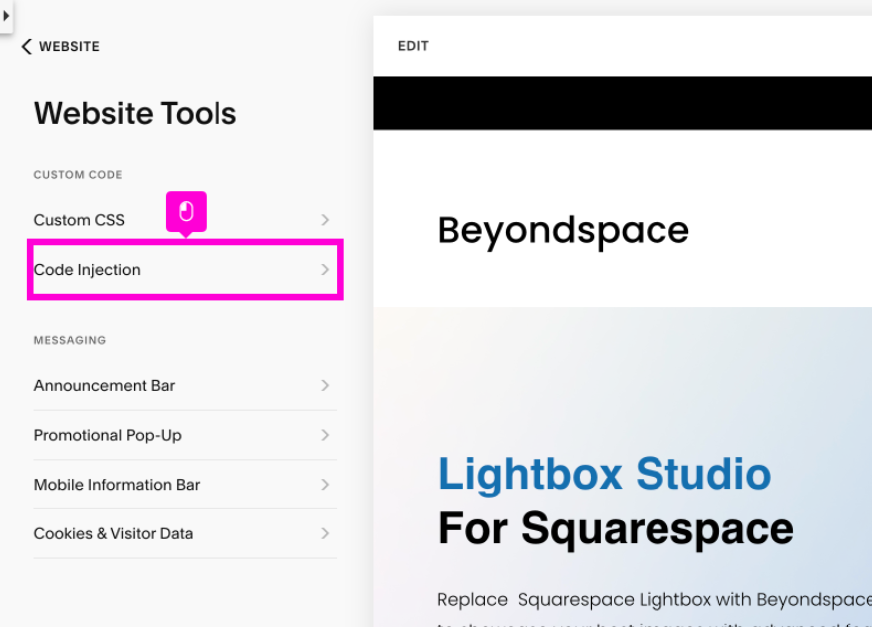Click the Beyondspace site title in the preview
872x627 pixels.
pos(563,231)
